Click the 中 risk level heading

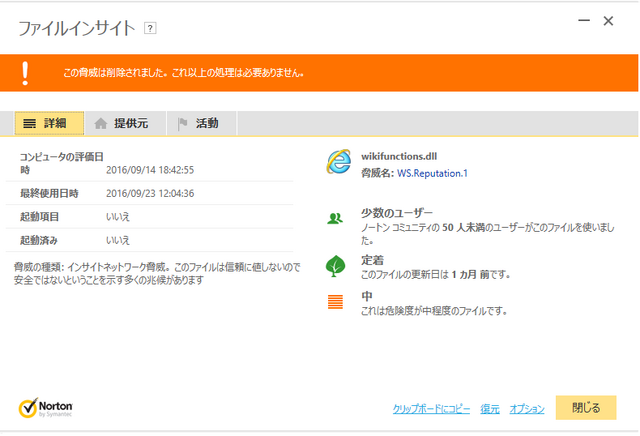(367, 296)
